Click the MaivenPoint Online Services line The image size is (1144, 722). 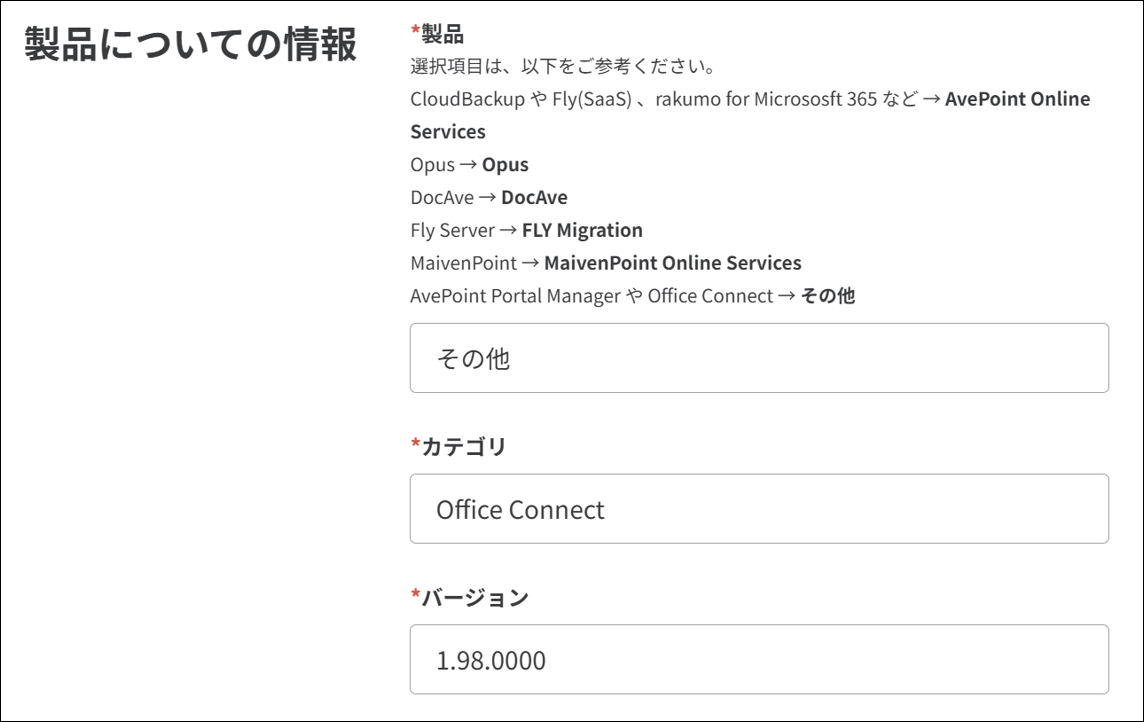tap(606, 263)
